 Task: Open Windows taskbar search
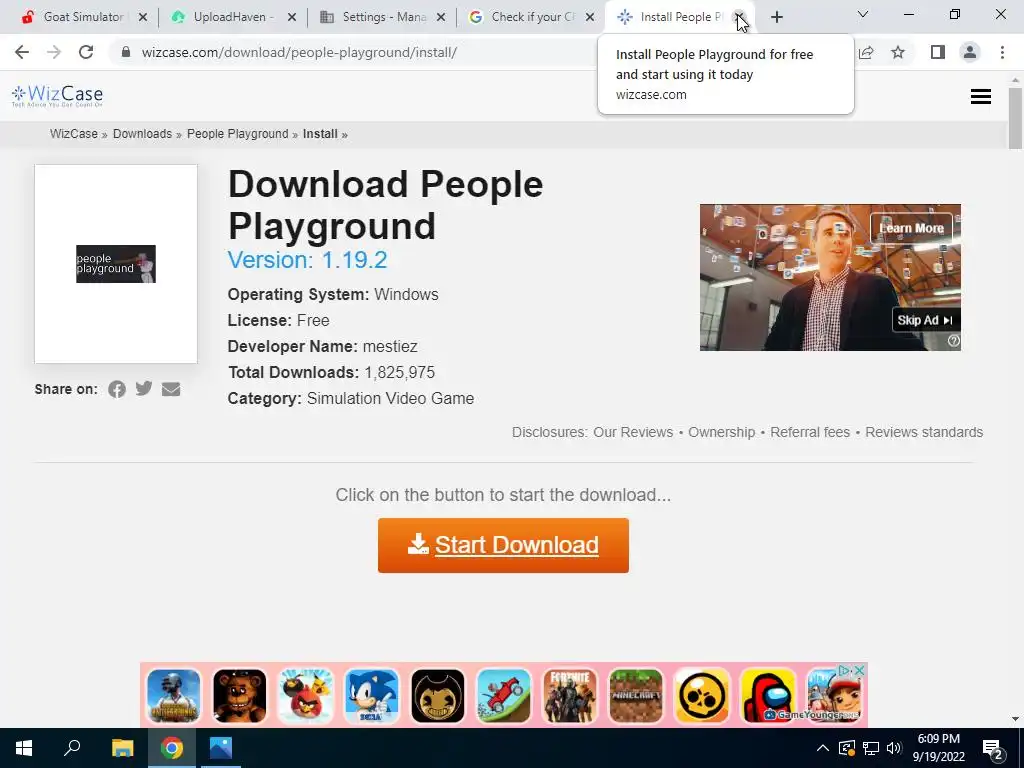click(72, 748)
